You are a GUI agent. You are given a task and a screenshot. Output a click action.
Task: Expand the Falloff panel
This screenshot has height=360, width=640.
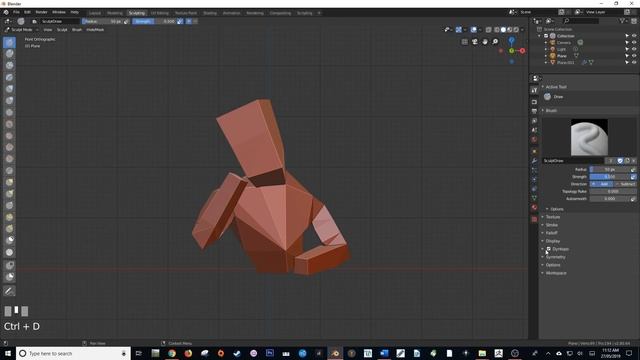point(551,233)
